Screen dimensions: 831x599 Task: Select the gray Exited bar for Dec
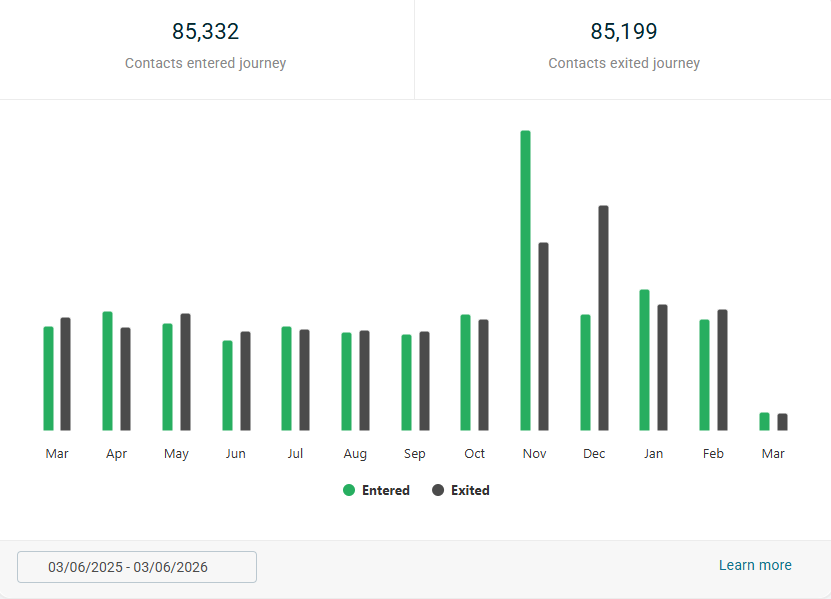tap(603, 318)
